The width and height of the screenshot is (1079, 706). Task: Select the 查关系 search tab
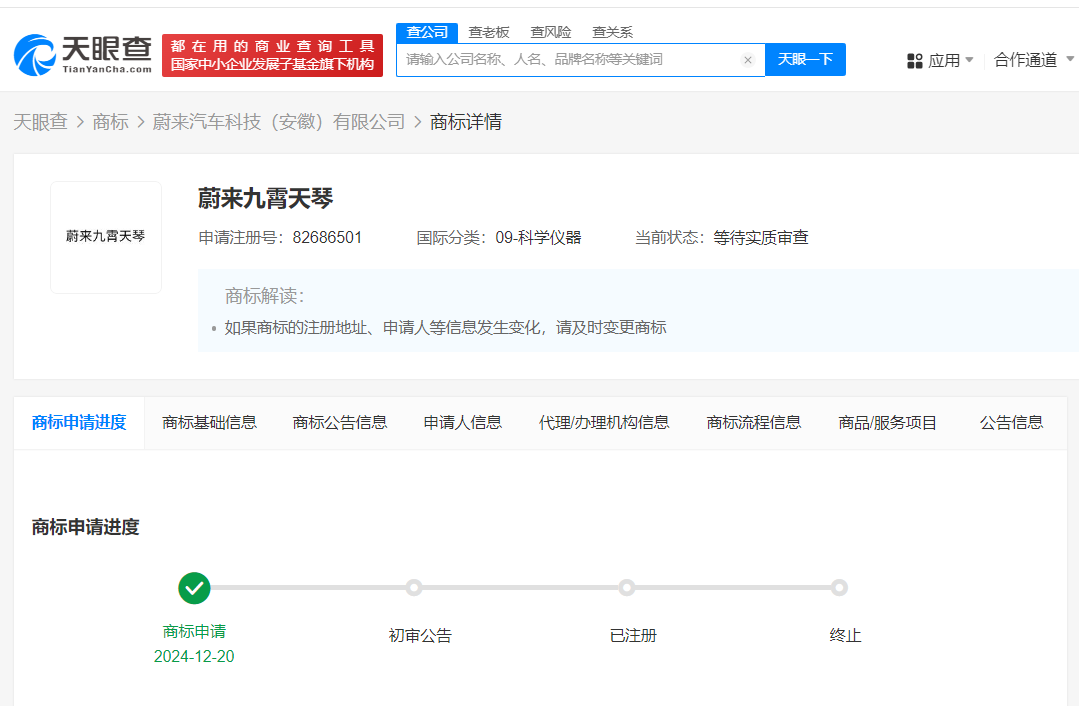pyautogui.click(x=612, y=32)
